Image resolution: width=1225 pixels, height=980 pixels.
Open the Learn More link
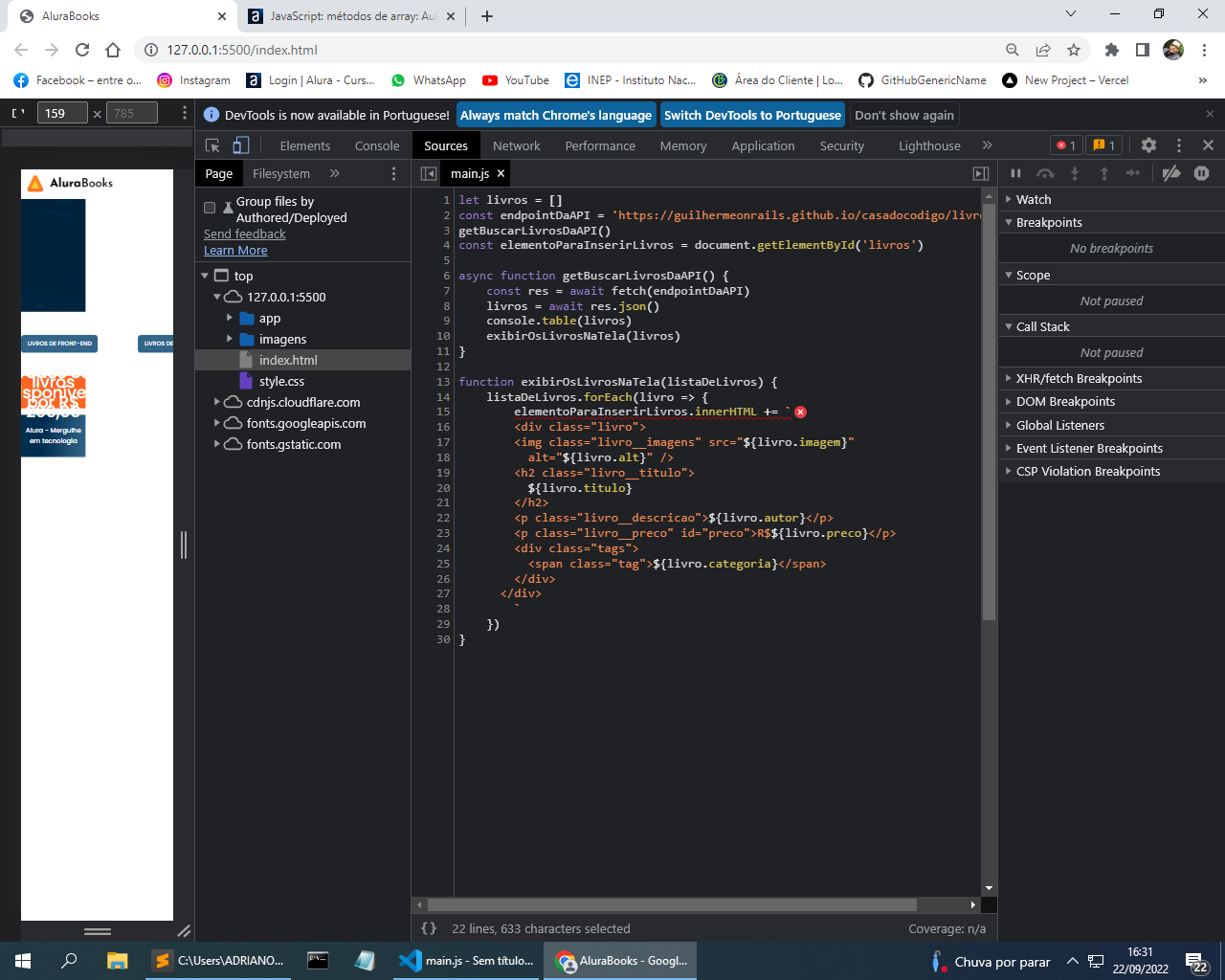(x=235, y=250)
